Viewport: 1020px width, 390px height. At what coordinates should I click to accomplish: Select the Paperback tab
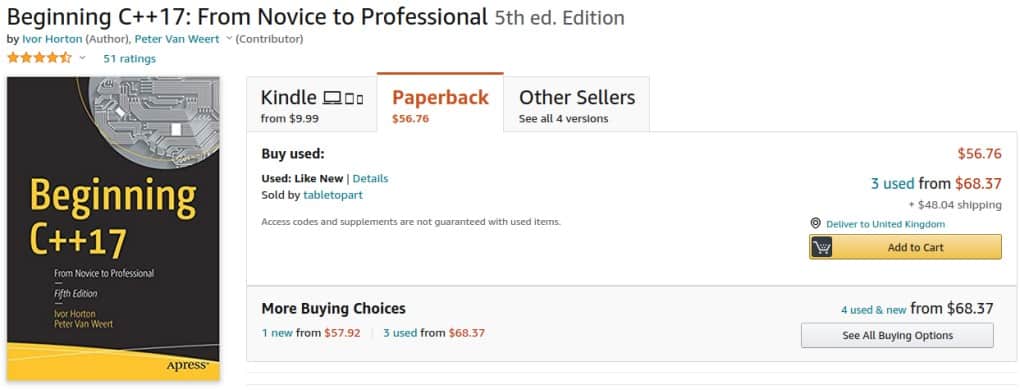pyautogui.click(x=440, y=103)
